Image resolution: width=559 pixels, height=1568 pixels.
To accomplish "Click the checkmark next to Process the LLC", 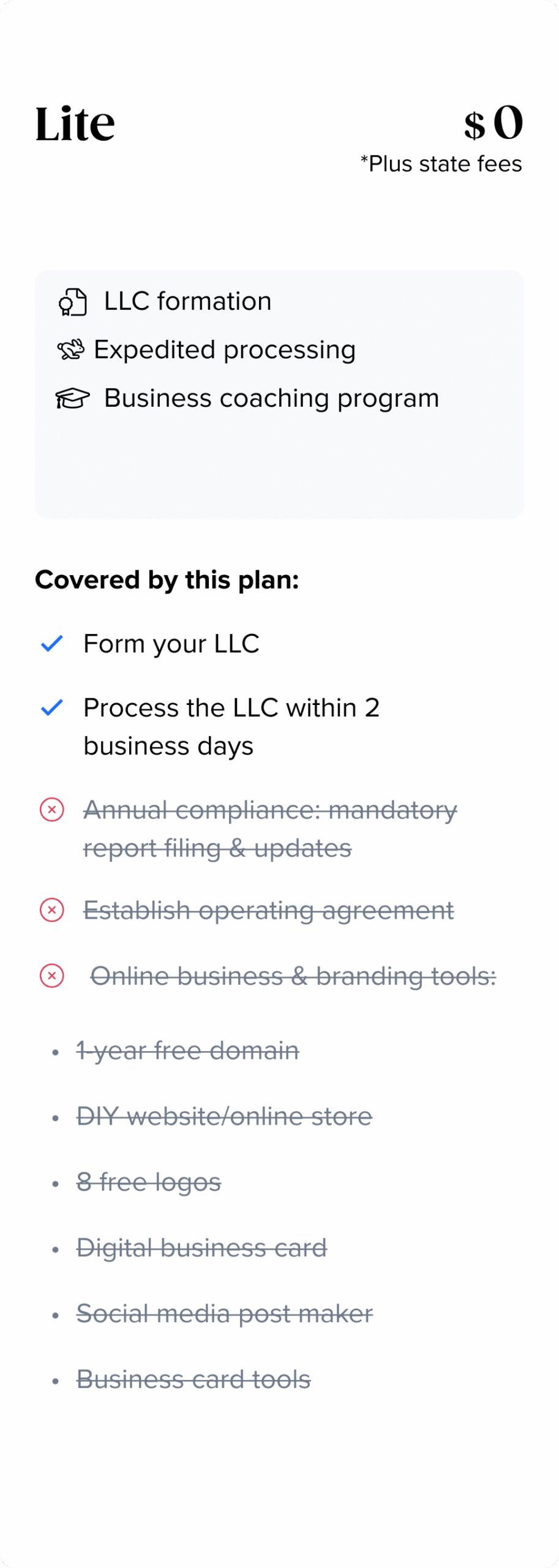I will [52, 708].
